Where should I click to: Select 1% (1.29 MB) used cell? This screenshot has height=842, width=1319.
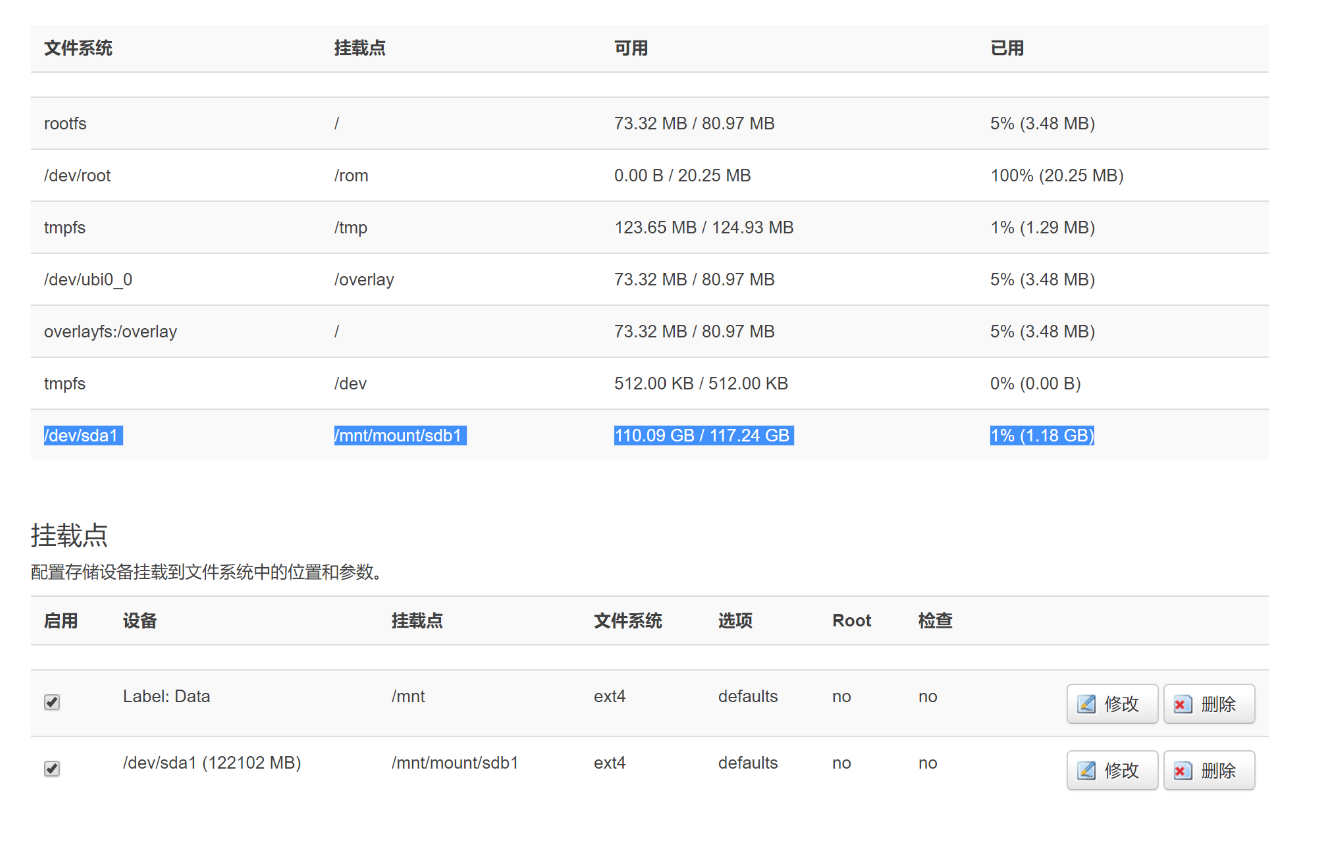tap(1042, 228)
